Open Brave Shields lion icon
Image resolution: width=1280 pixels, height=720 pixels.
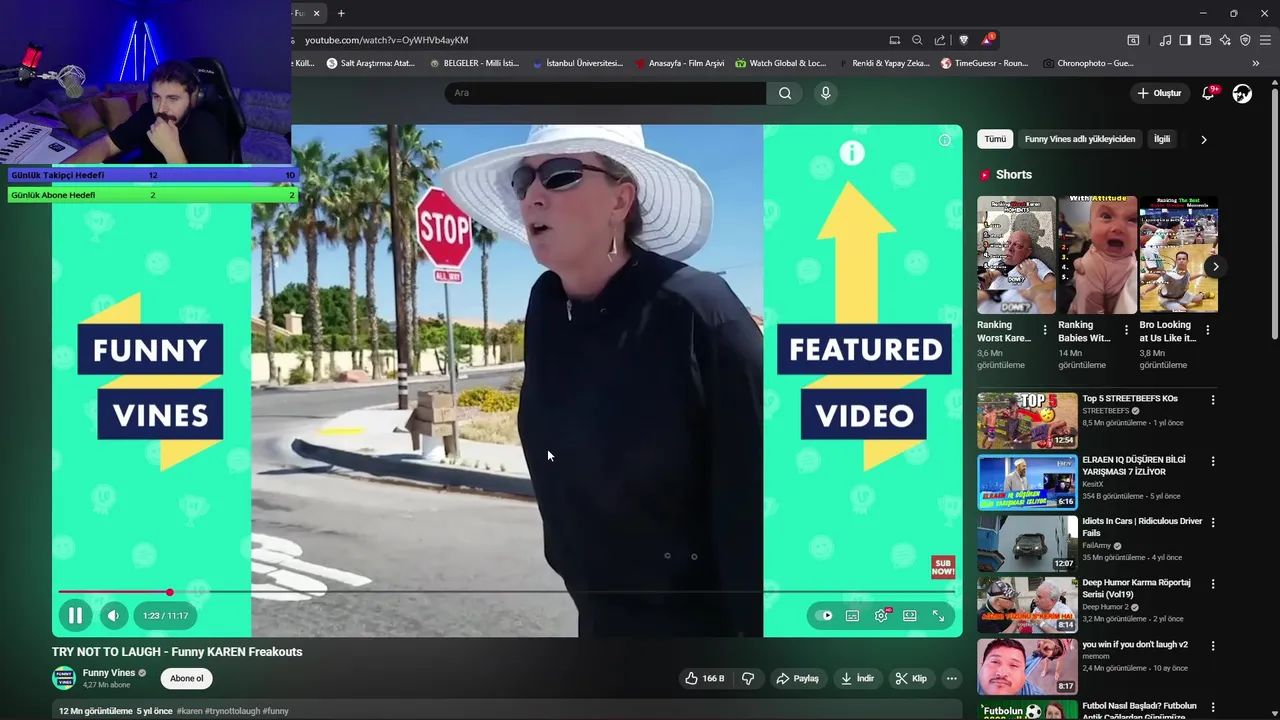click(x=964, y=40)
